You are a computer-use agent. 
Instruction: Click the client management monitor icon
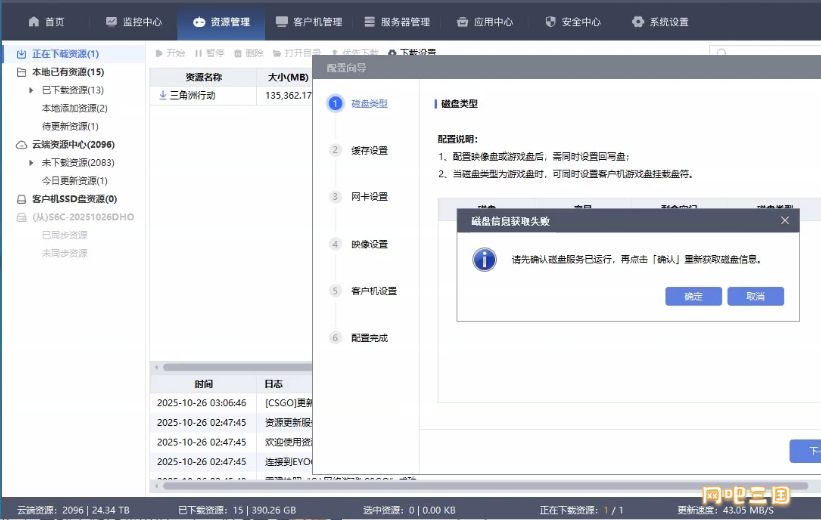click(282, 21)
